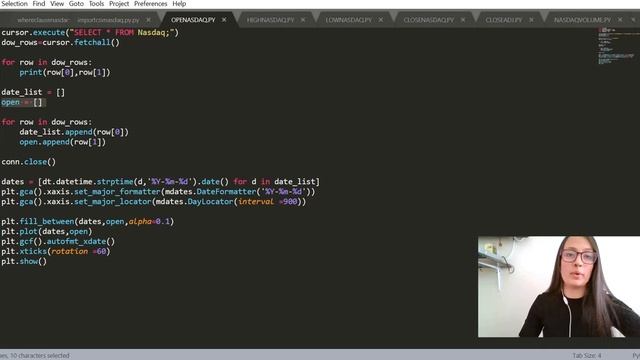640x360 pixels.
Task: Close the CLOSEADJ.PY tab
Action: pyautogui.click(x=531, y=20)
